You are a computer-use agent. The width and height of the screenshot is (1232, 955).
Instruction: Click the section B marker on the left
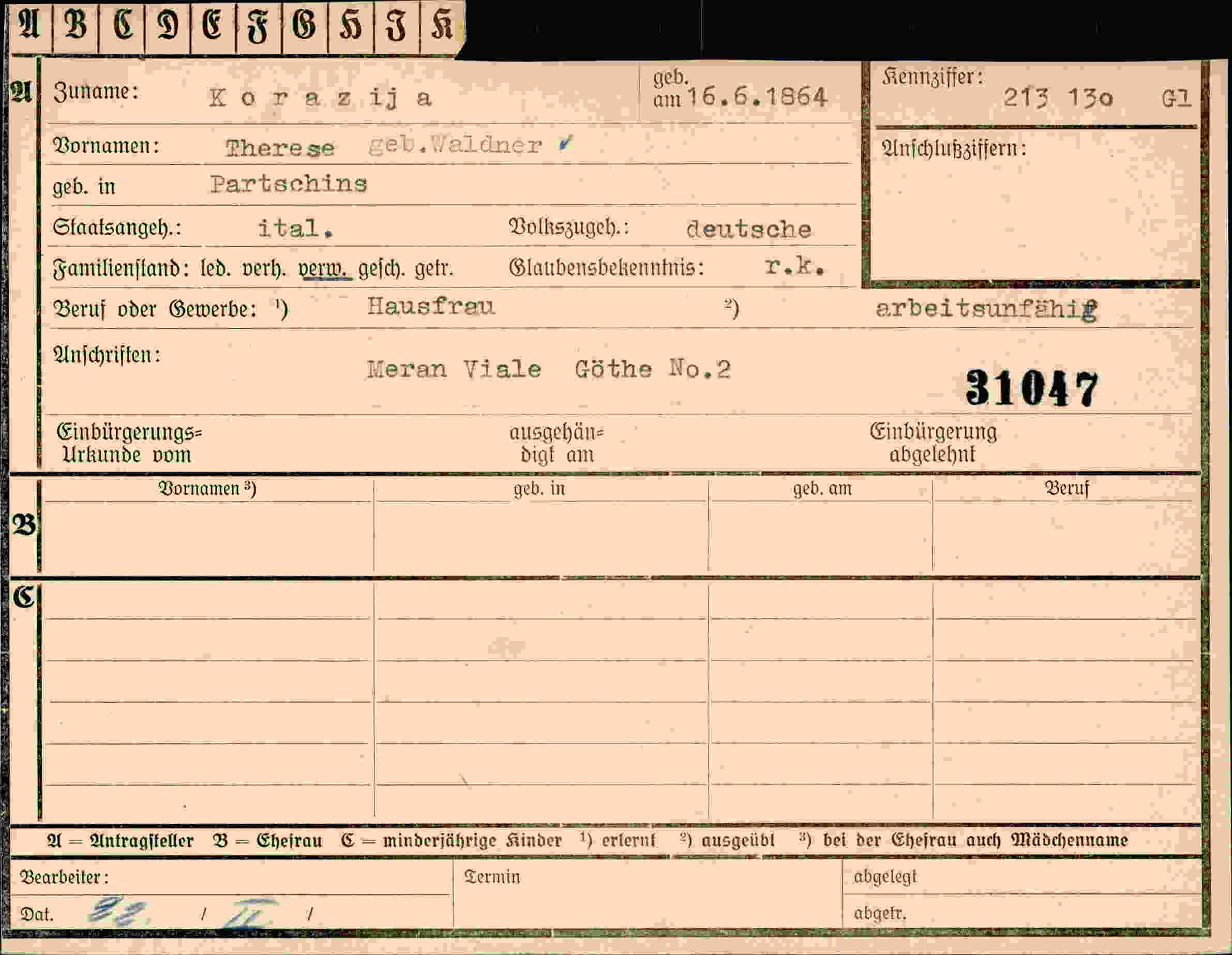pyautogui.click(x=24, y=525)
